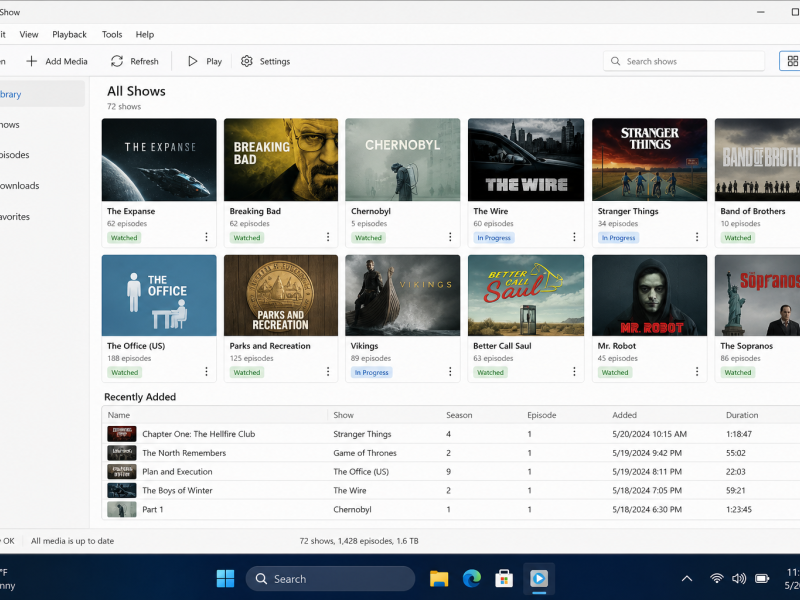Open the Better Call Saul poster
Screen dimensions: 800x600
pos(526,295)
